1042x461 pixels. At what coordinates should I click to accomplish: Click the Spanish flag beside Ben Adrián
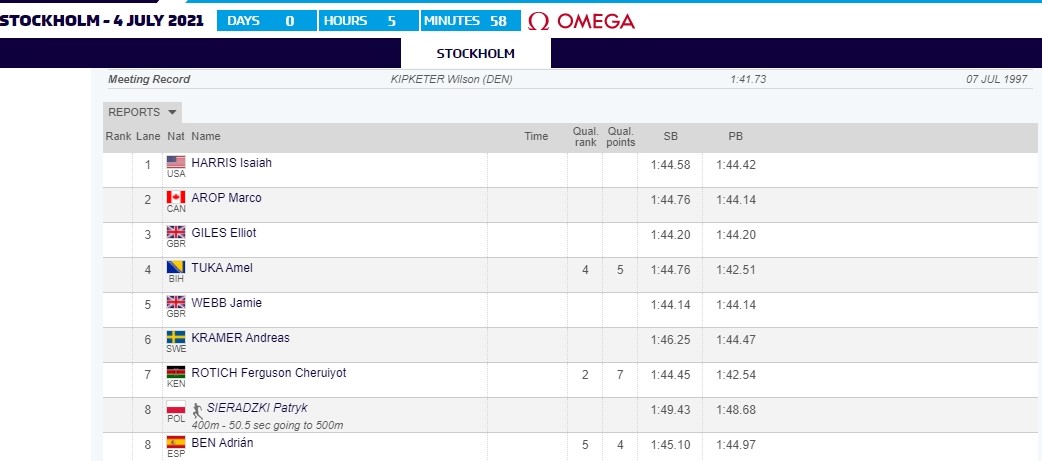pos(176,442)
